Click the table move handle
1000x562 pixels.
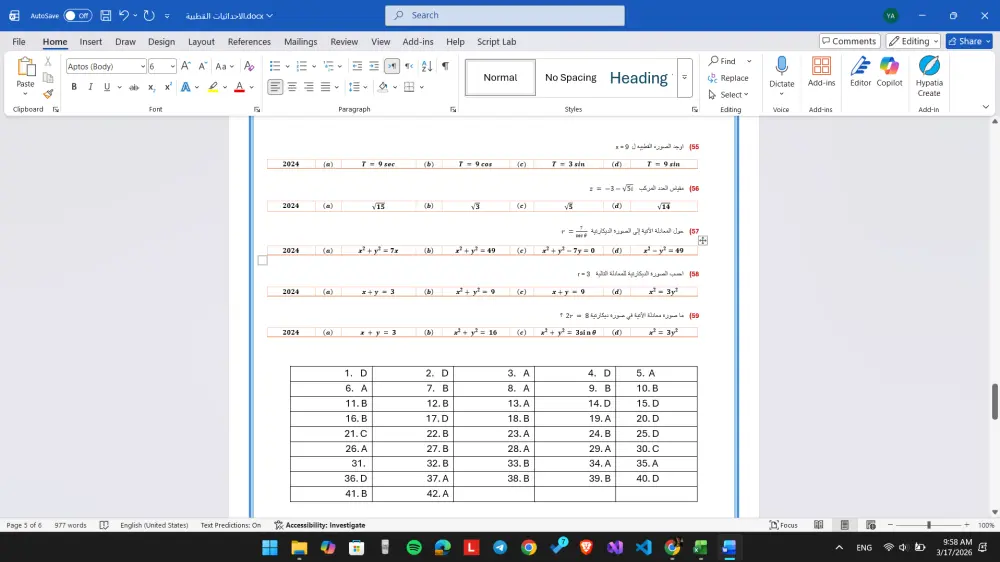tap(702, 240)
